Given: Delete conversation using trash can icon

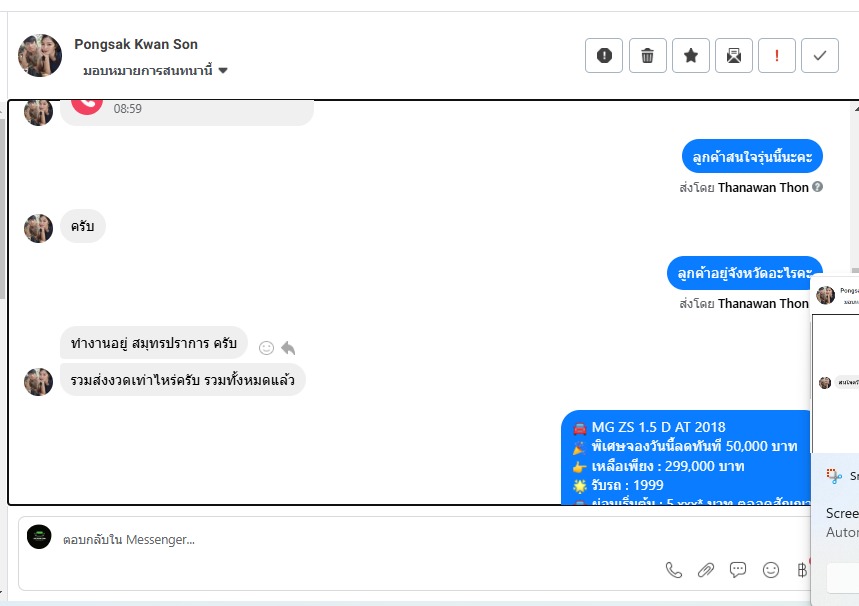Looking at the screenshot, I should pyautogui.click(x=648, y=55).
